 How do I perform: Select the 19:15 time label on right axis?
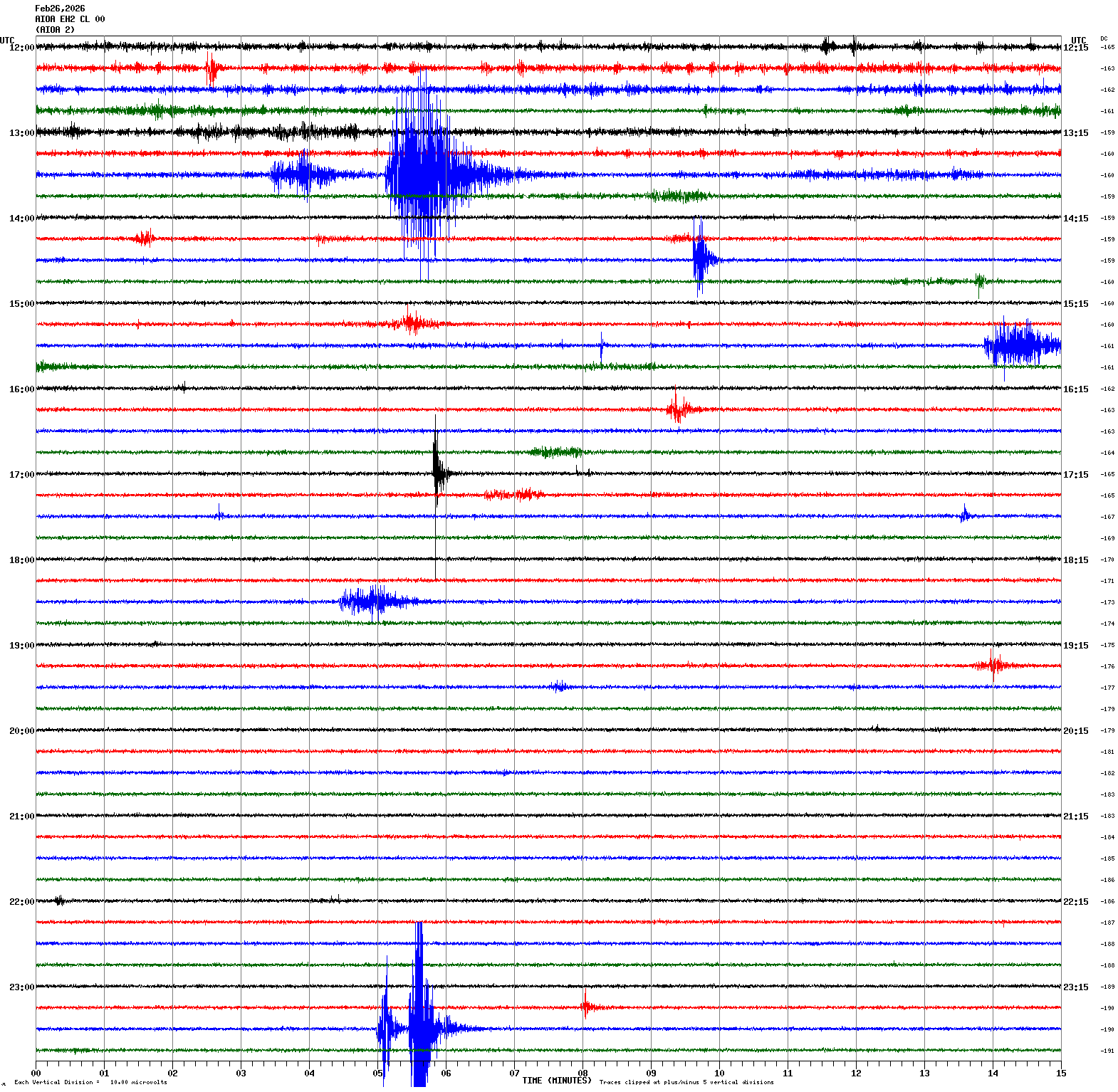(1075, 646)
